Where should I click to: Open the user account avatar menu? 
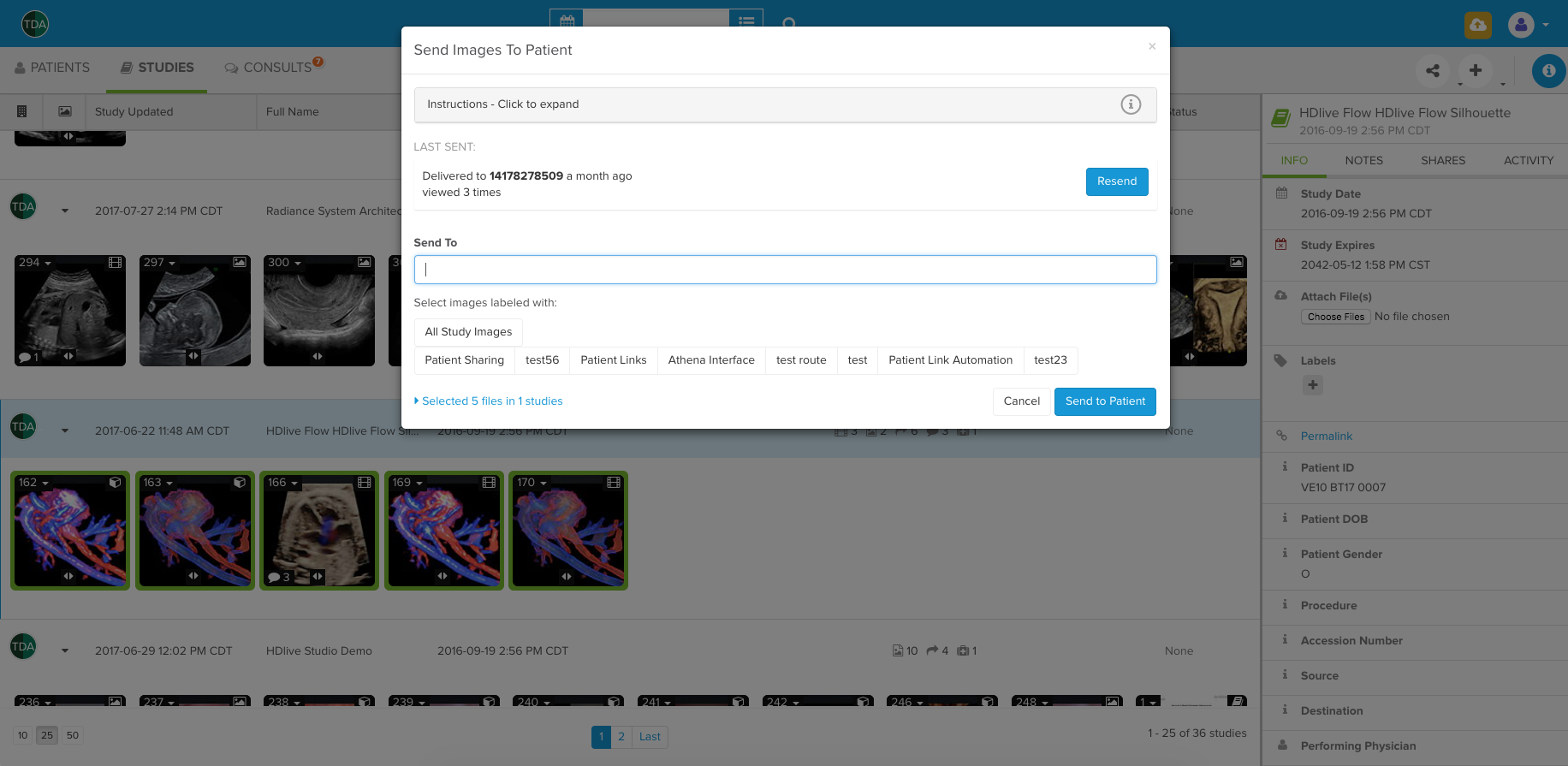1521,25
